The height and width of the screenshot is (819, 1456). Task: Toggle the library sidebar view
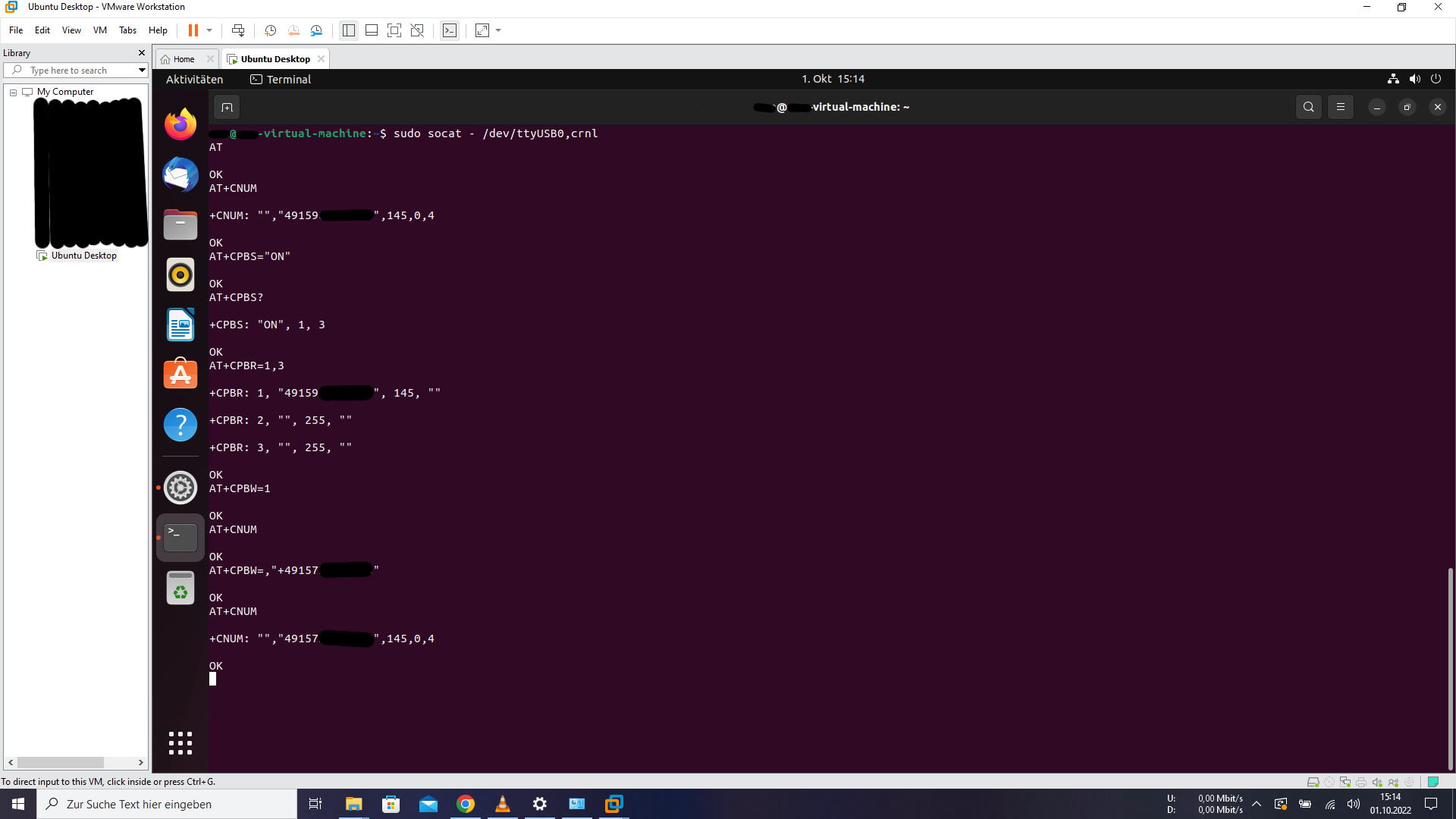point(349,30)
